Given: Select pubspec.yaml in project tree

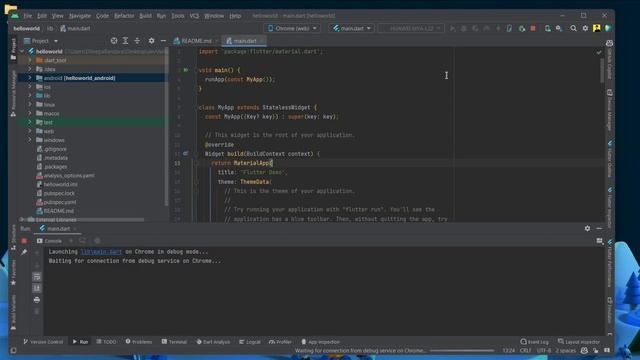Looking at the screenshot, I should point(60,202).
